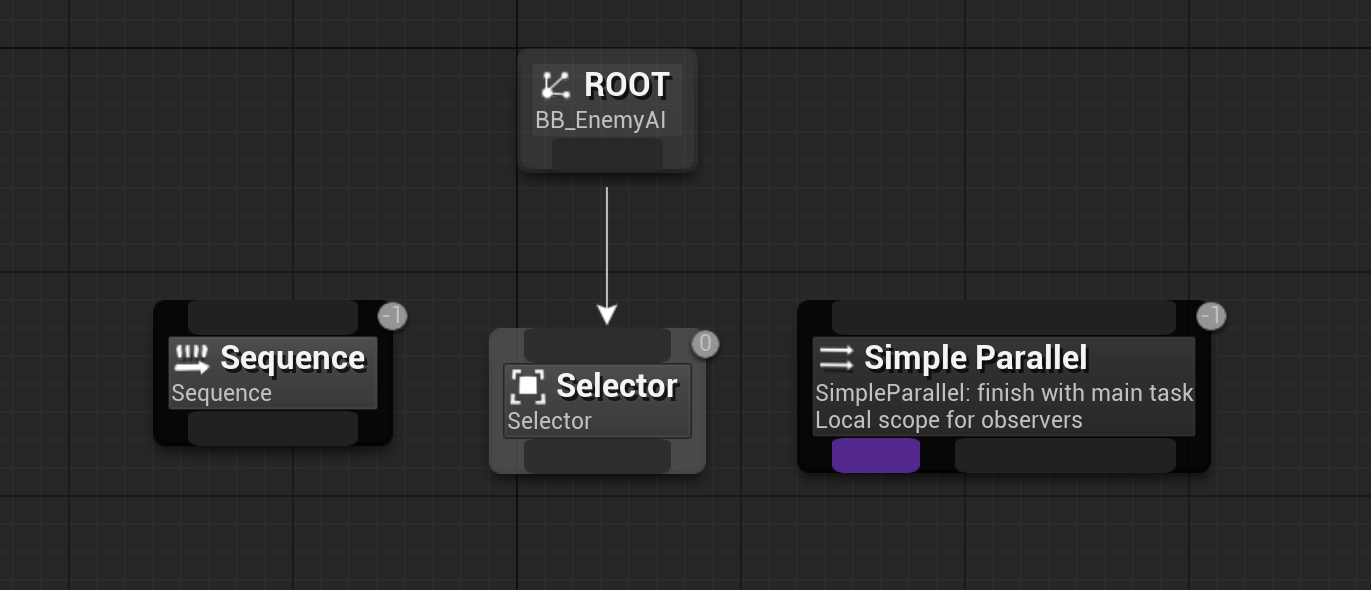Click the Selector node top input pin
Viewport: 1371px width, 590px height.
[597, 345]
